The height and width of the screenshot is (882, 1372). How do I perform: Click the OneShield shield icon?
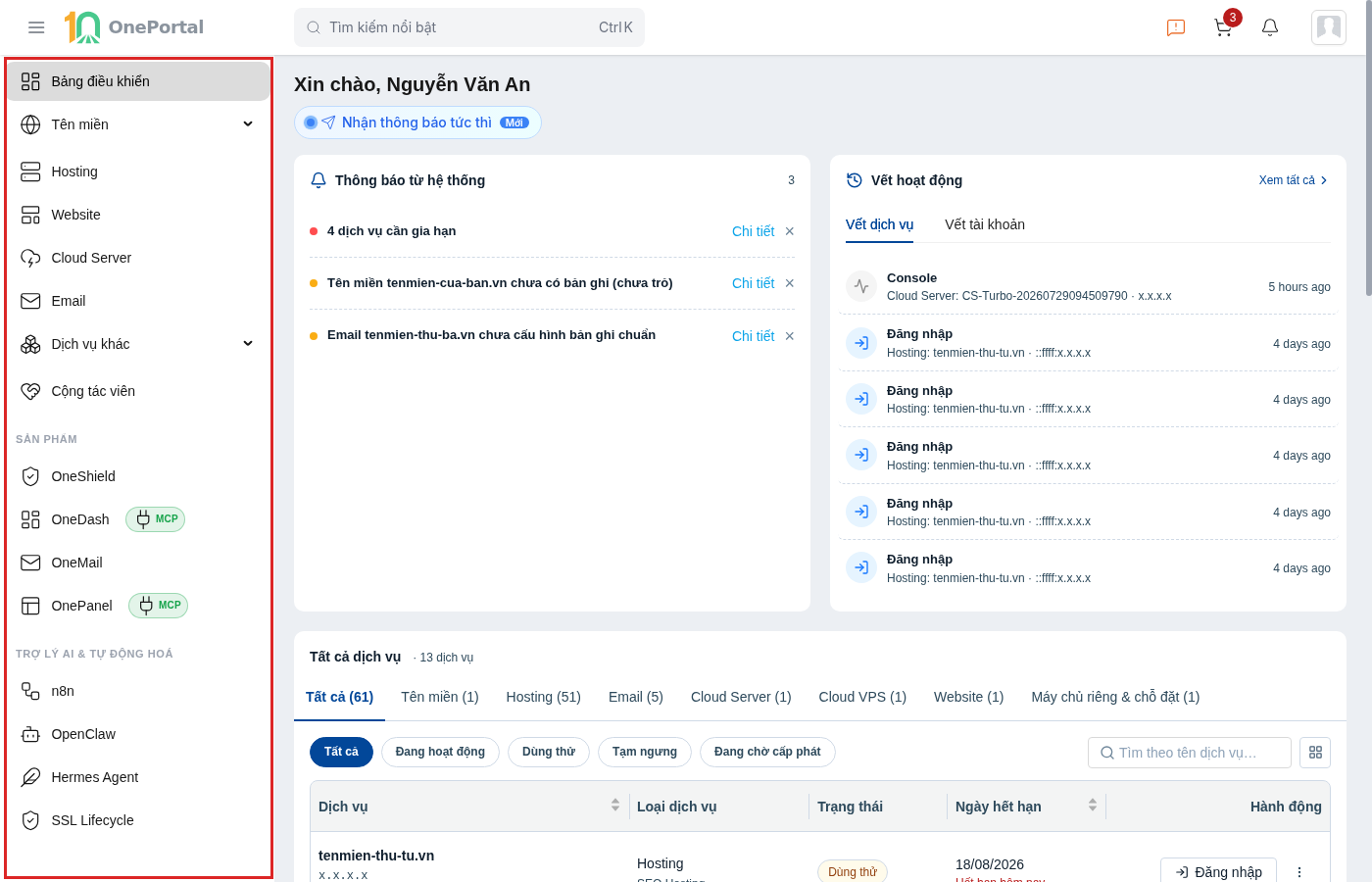[x=30, y=476]
